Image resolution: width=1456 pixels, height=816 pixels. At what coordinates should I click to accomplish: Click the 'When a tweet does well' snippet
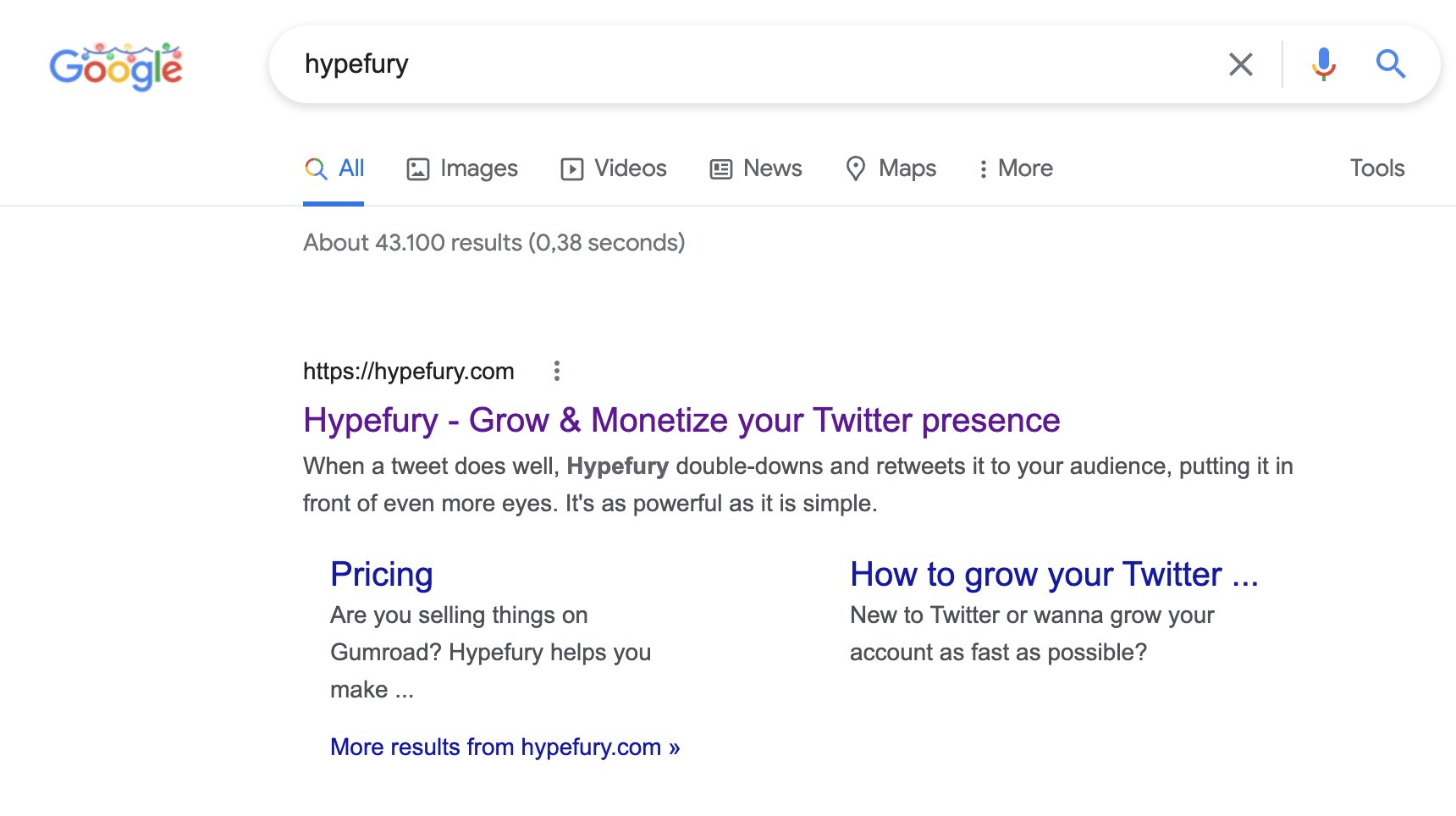[798, 485]
